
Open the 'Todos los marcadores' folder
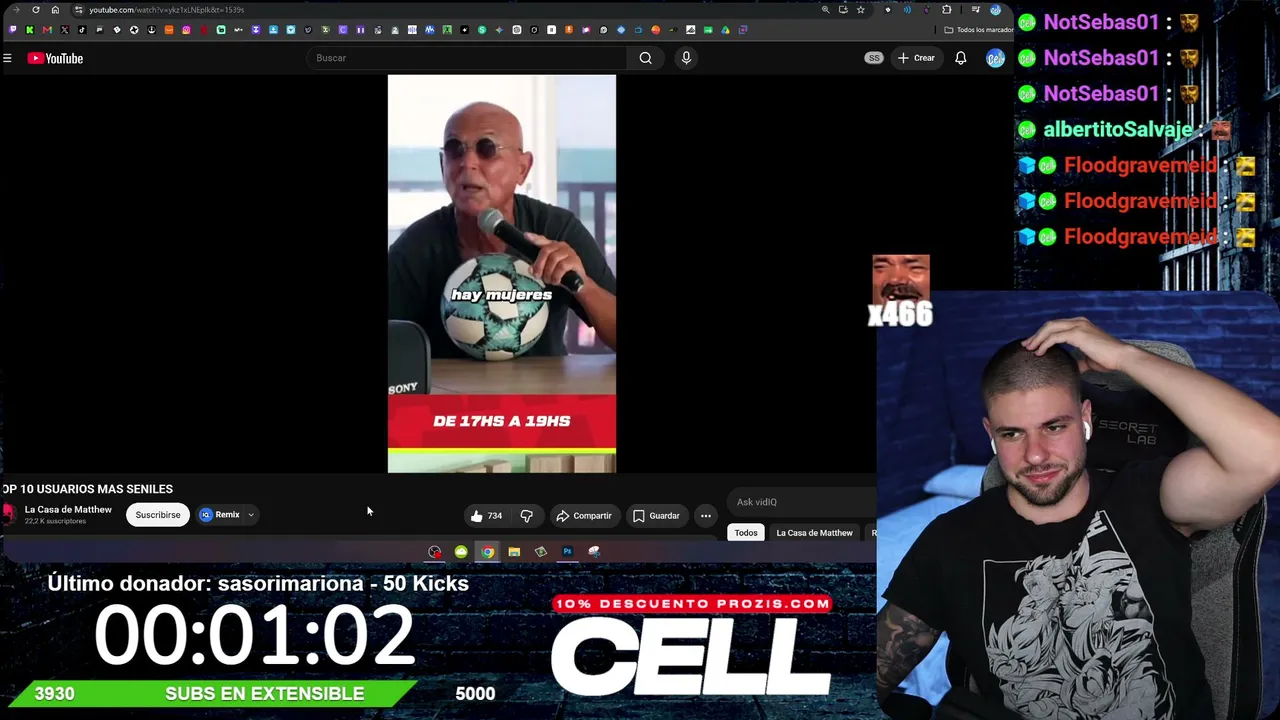click(979, 30)
